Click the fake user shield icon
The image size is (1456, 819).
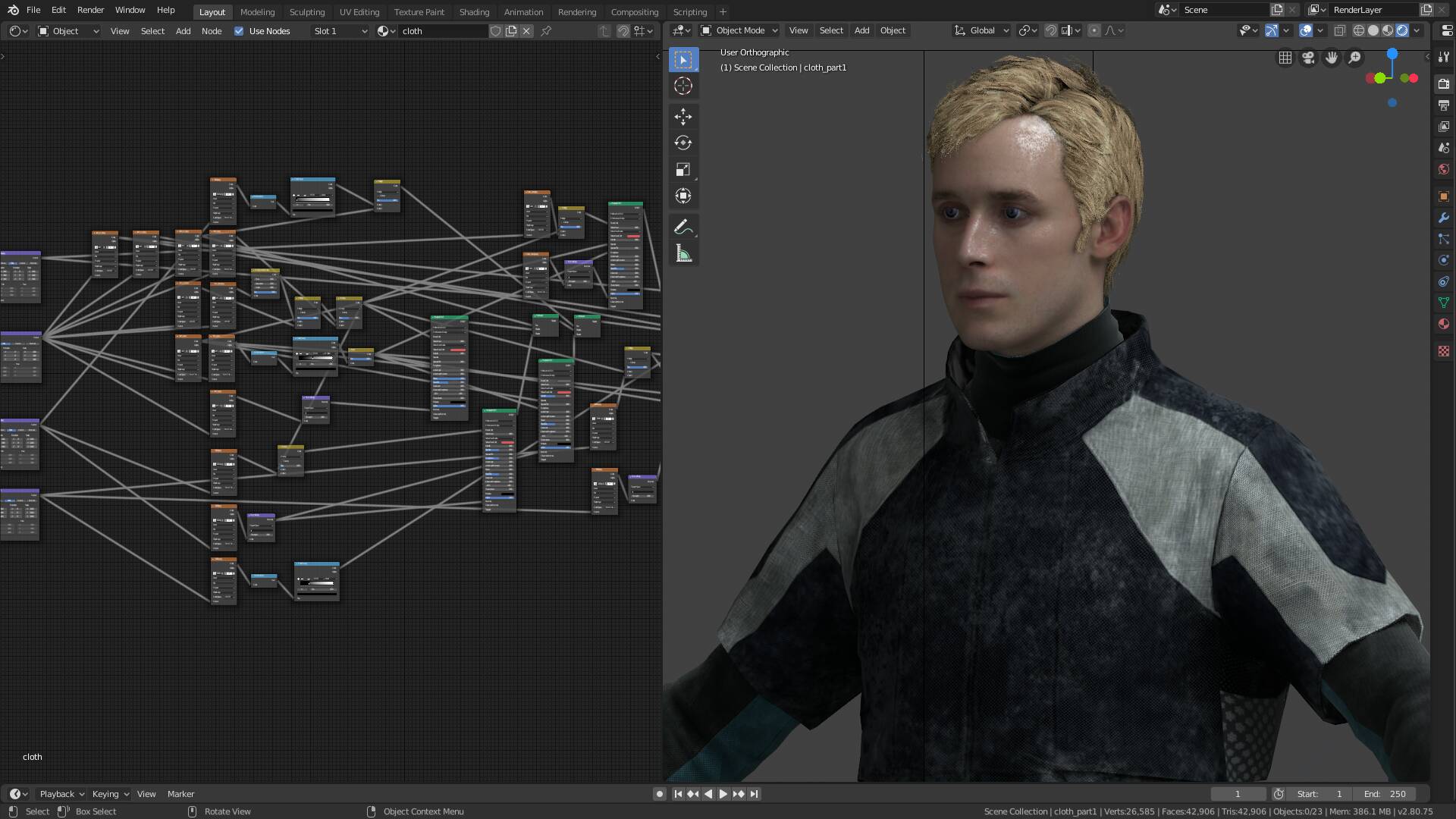click(495, 31)
